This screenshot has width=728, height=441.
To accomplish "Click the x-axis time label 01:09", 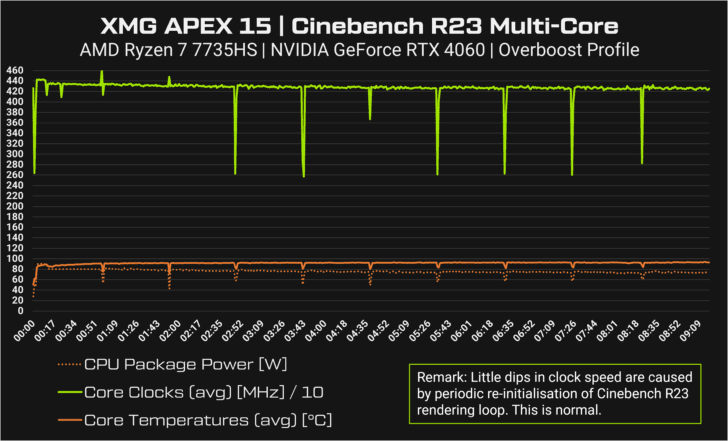I will click(x=108, y=331).
